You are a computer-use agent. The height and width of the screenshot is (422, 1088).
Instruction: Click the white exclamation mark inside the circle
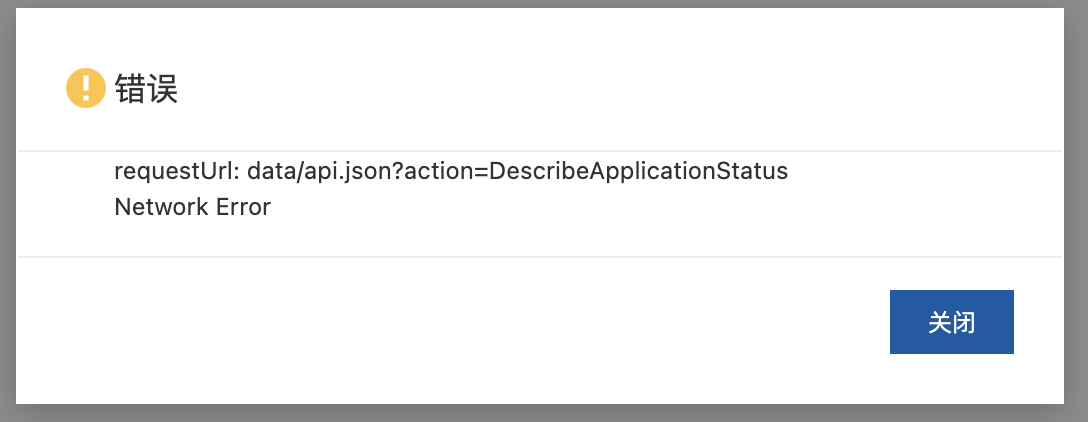[85, 88]
